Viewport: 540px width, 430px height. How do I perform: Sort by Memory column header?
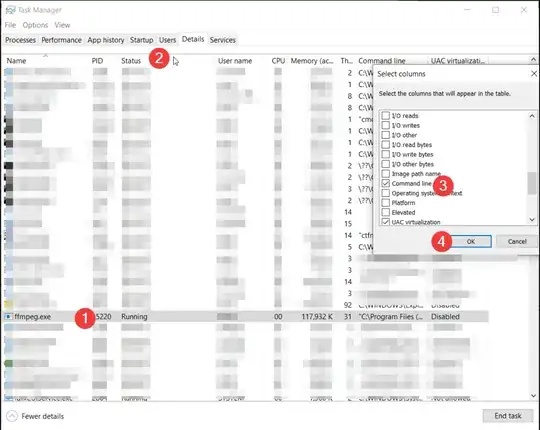312,61
